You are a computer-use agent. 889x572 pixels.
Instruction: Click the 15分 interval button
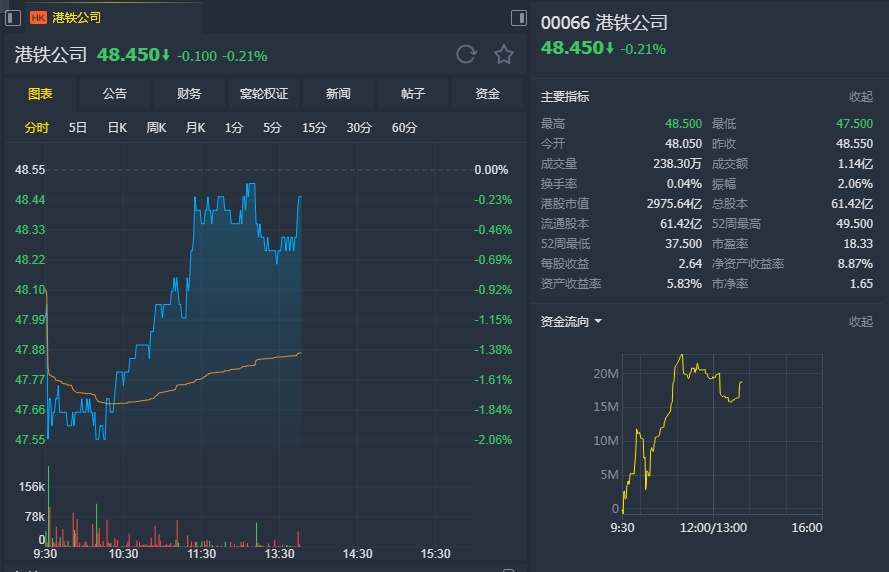314,128
